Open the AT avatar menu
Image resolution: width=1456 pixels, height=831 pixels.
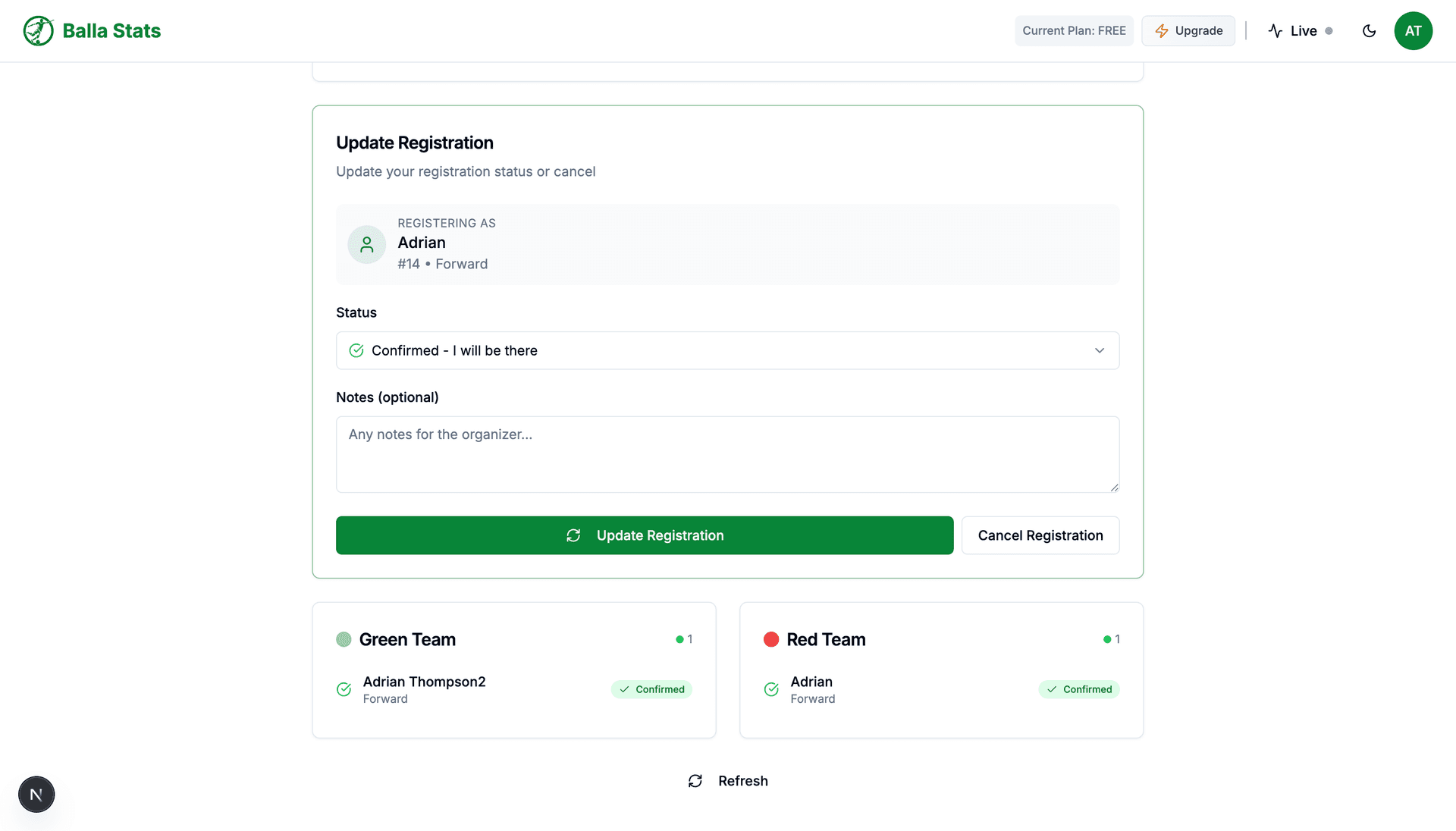tap(1414, 30)
